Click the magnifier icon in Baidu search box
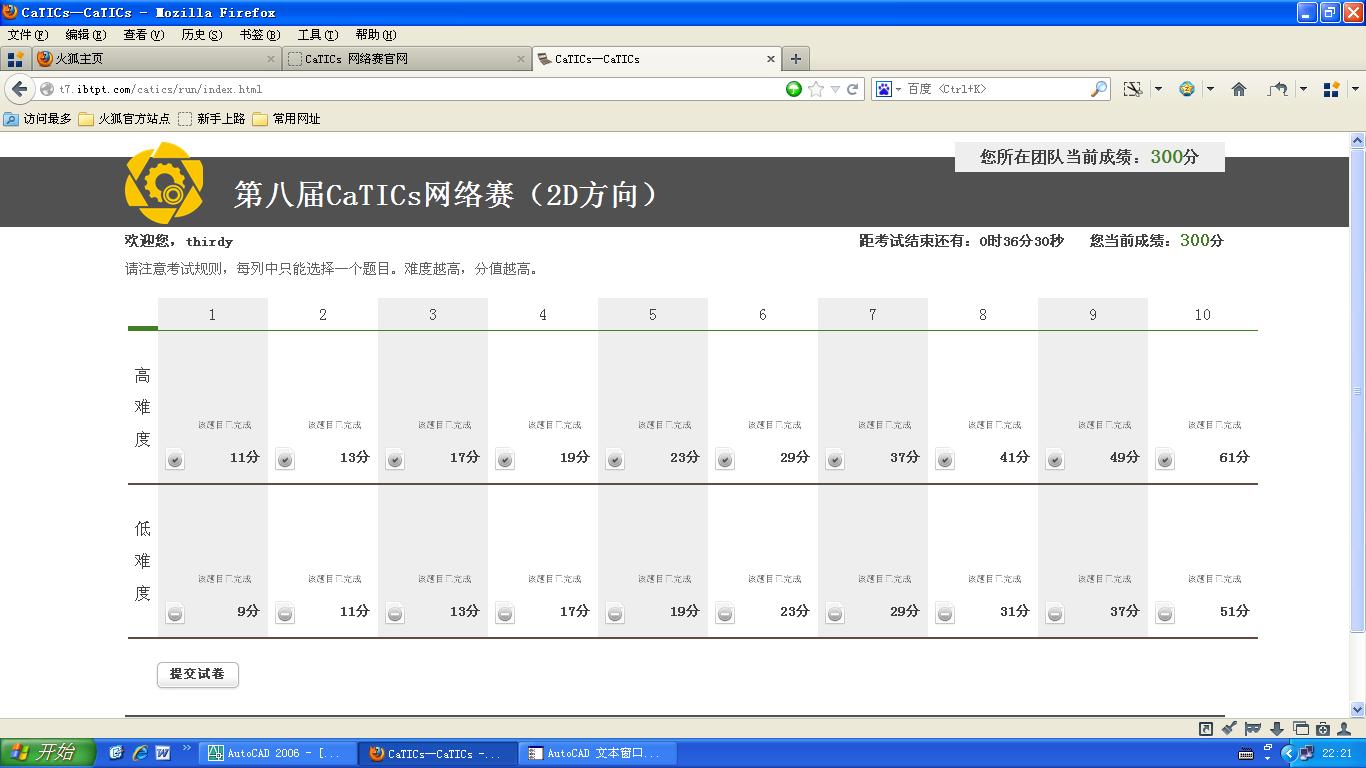 point(1098,89)
